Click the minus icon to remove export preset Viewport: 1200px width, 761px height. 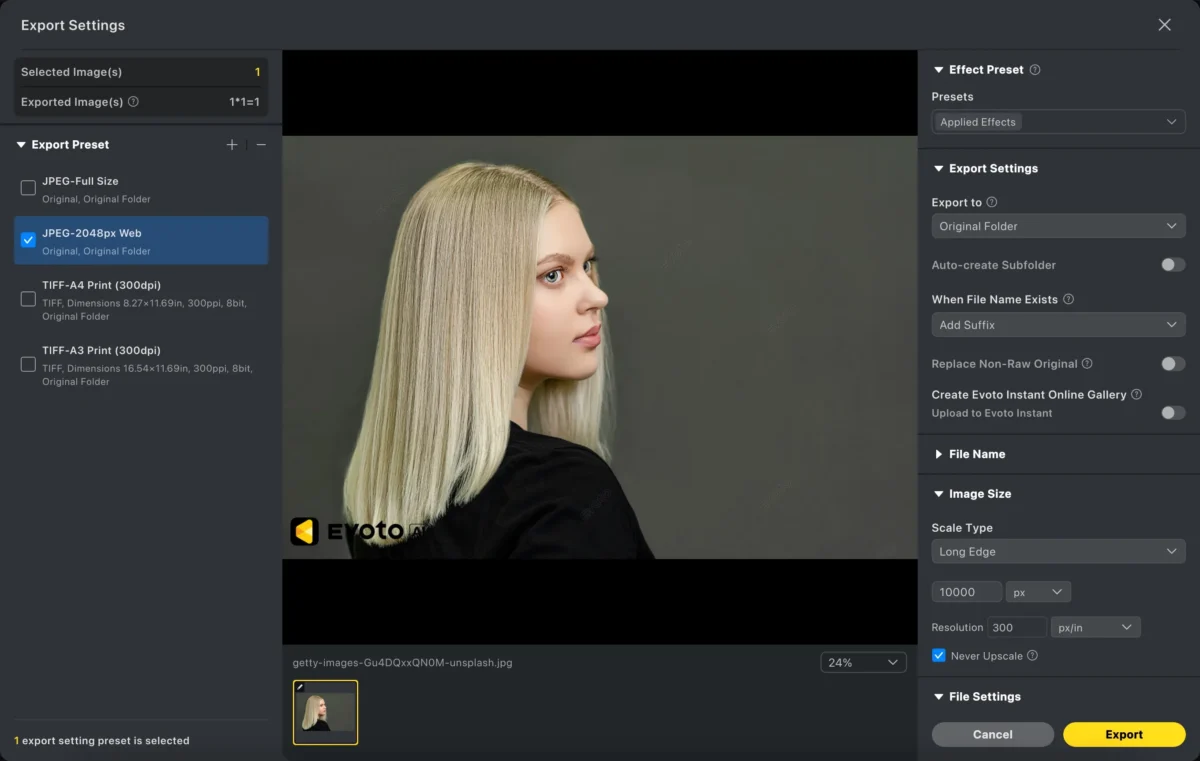pos(261,145)
